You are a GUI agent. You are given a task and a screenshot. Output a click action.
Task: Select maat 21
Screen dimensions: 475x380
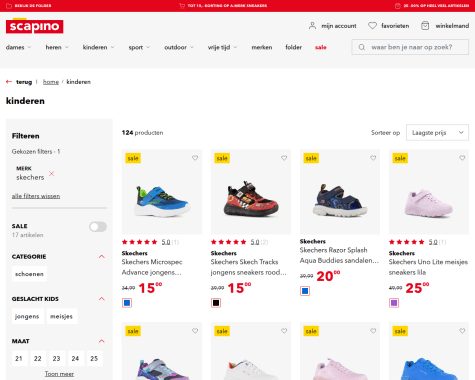[19, 358]
